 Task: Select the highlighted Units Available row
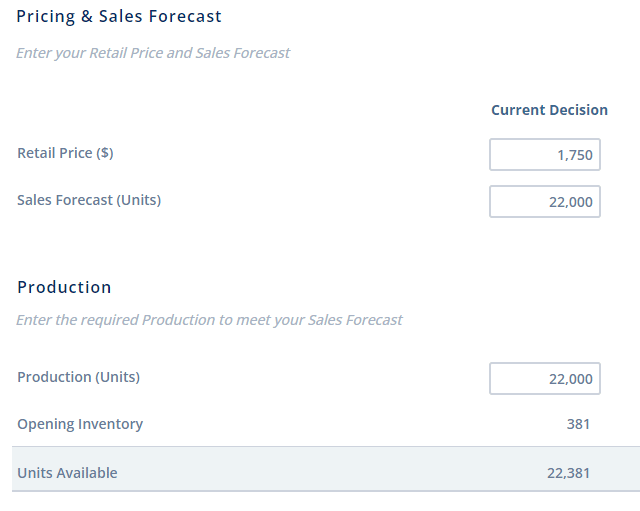pos(320,470)
